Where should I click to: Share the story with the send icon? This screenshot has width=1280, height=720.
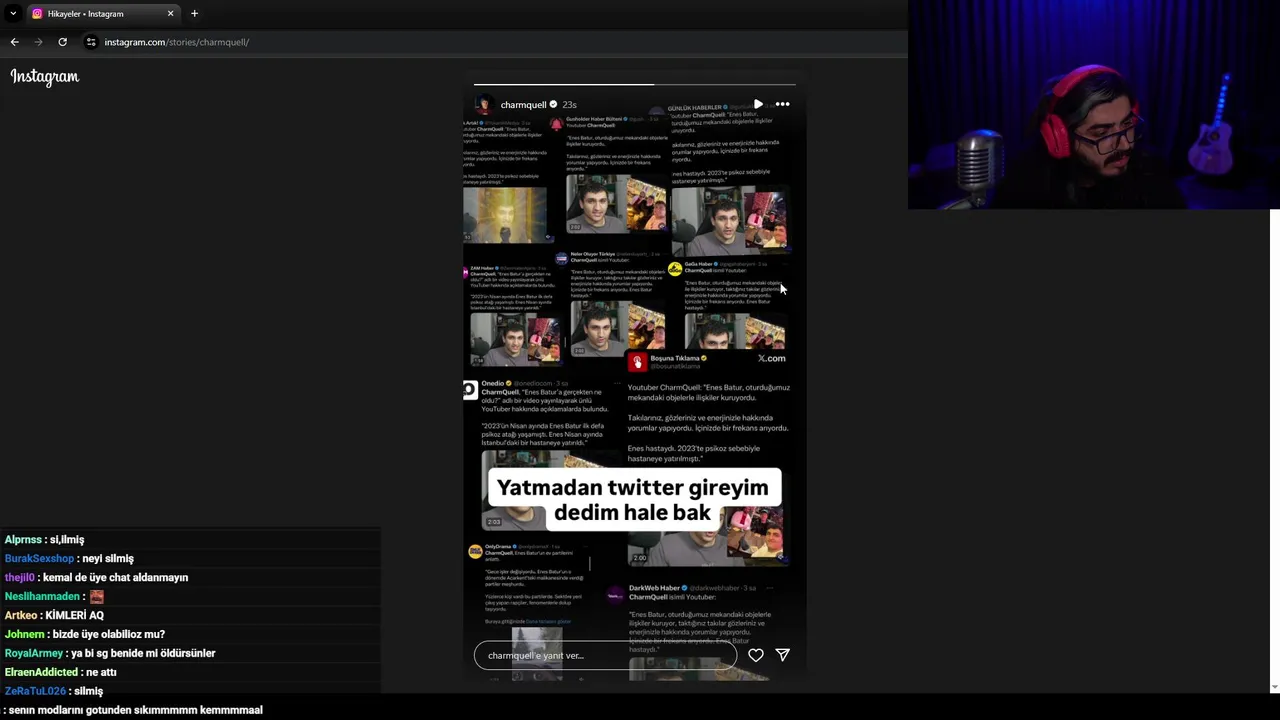pos(782,655)
